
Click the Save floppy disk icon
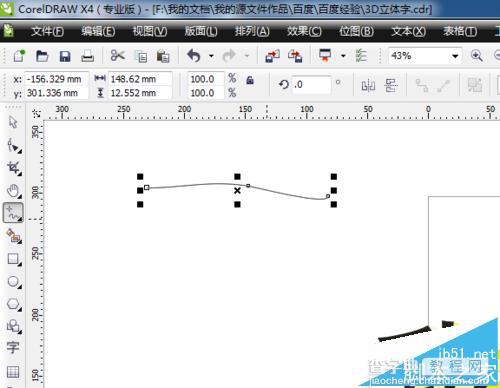65,56
